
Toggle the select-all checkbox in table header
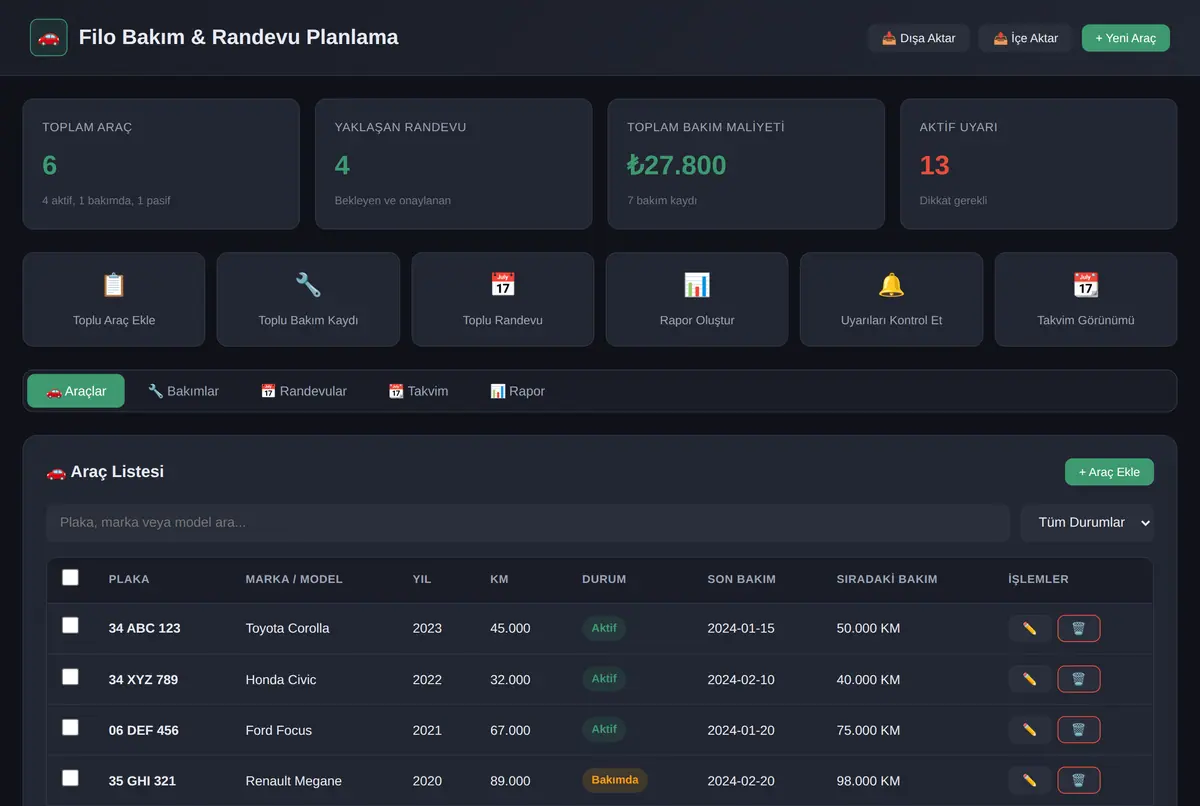(70, 577)
